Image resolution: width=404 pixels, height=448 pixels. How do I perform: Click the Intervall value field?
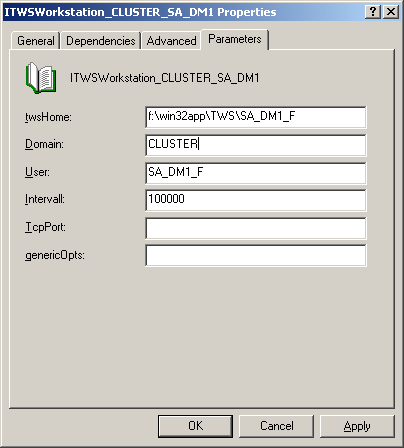pyautogui.click(x=256, y=200)
